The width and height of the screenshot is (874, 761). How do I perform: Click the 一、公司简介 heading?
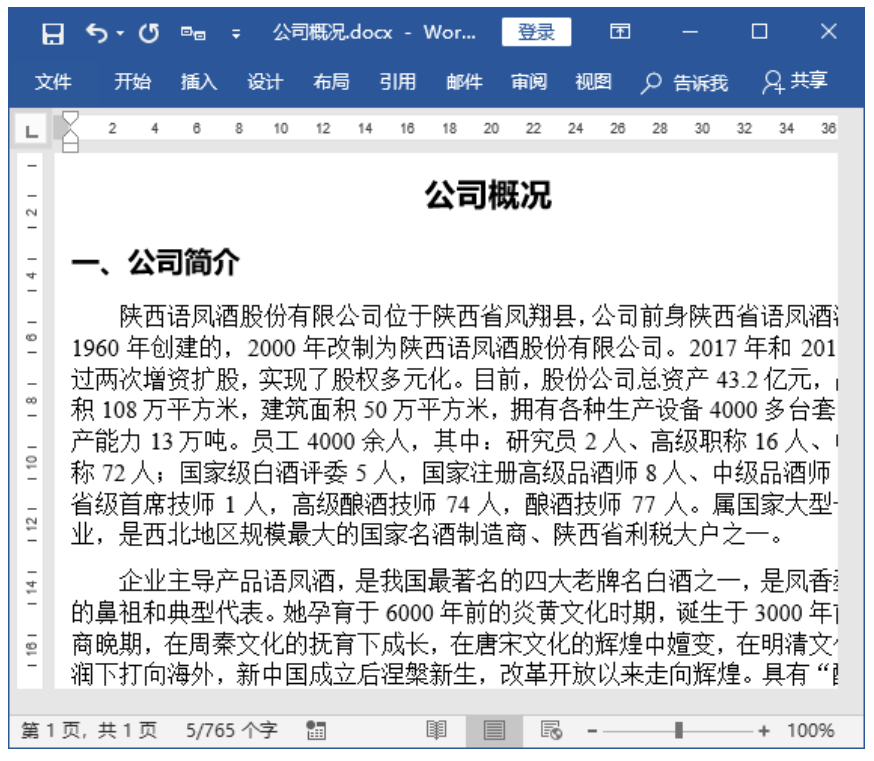click(156, 261)
